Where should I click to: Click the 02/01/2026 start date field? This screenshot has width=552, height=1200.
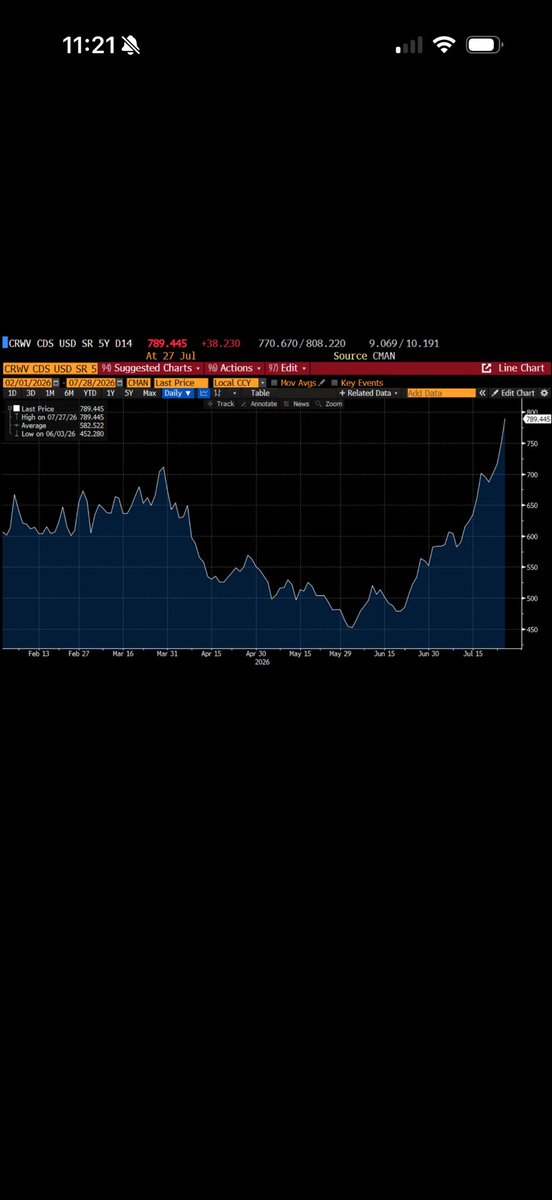[27, 382]
